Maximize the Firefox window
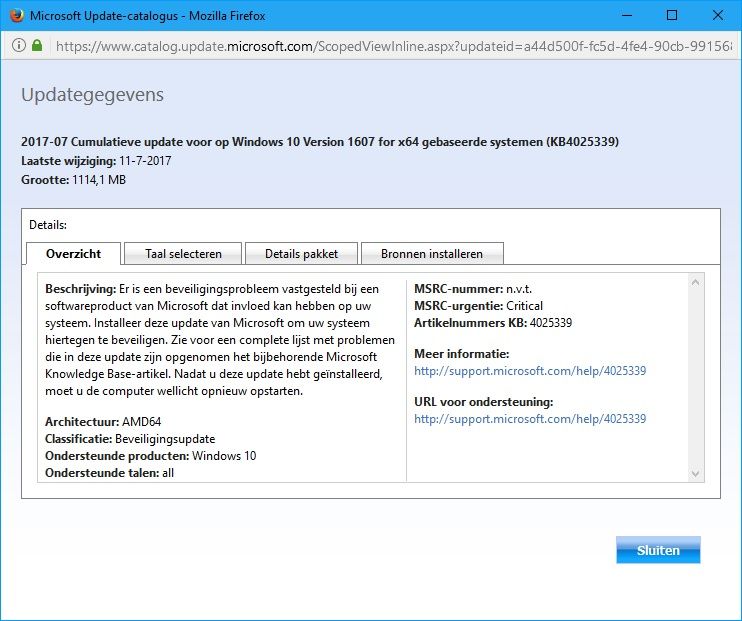 click(672, 15)
